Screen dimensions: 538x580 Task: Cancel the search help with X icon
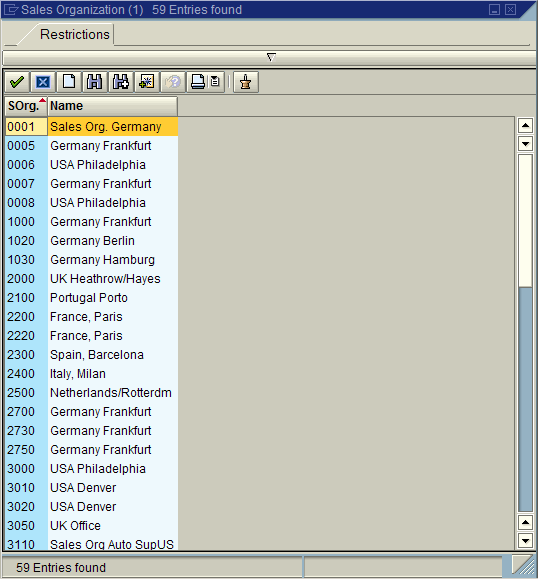[x=43, y=82]
